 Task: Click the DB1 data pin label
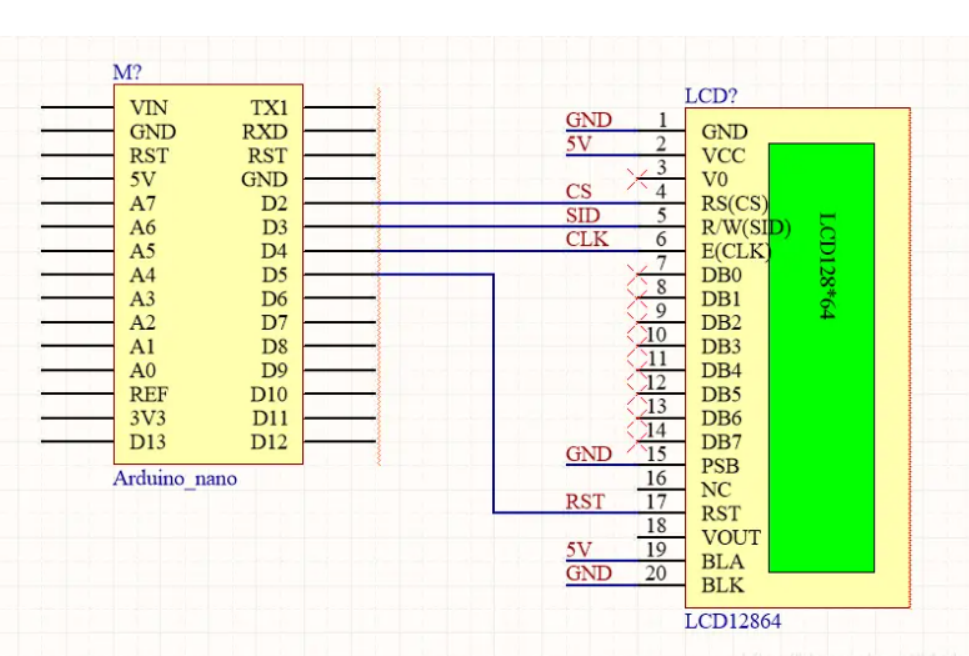tap(721, 299)
